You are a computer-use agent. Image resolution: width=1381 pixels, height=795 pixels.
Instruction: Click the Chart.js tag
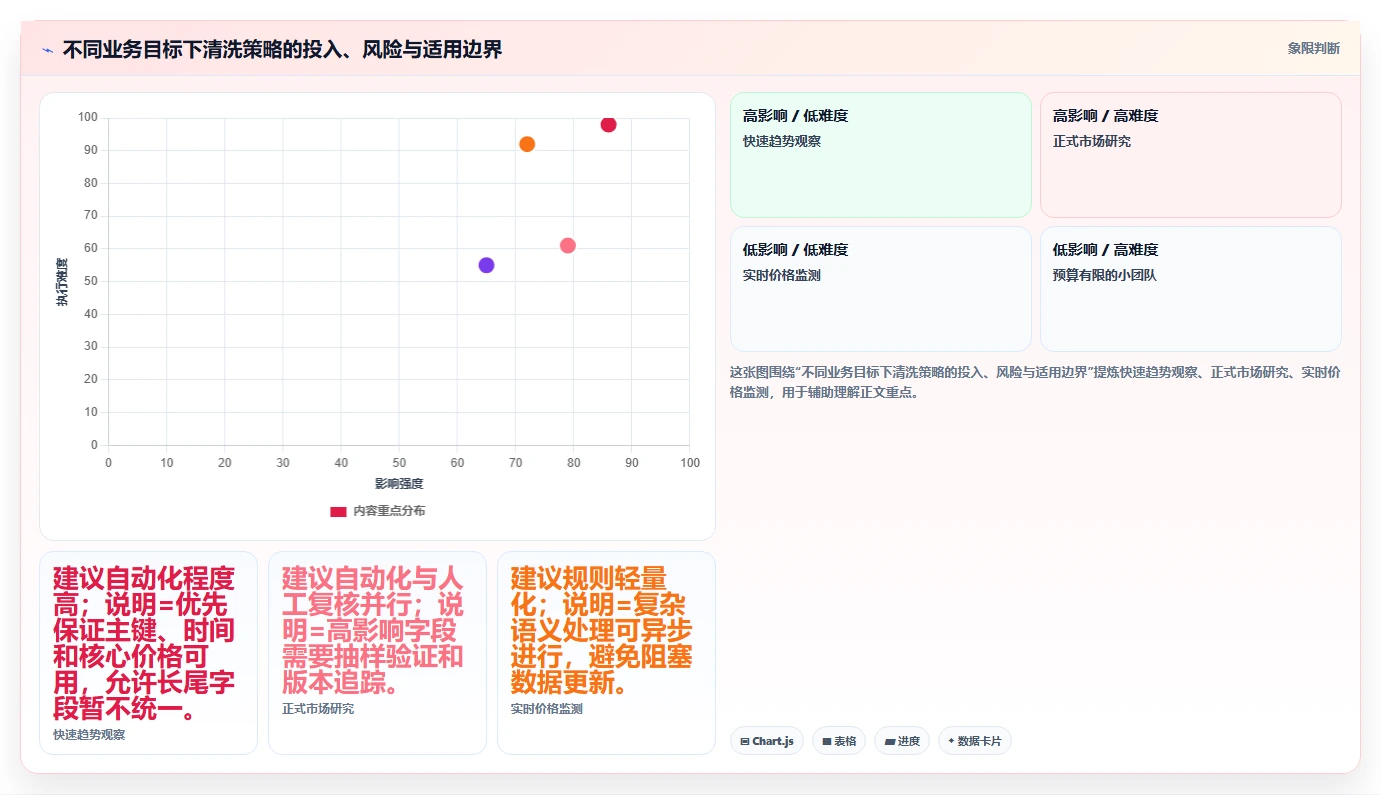[767, 741]
